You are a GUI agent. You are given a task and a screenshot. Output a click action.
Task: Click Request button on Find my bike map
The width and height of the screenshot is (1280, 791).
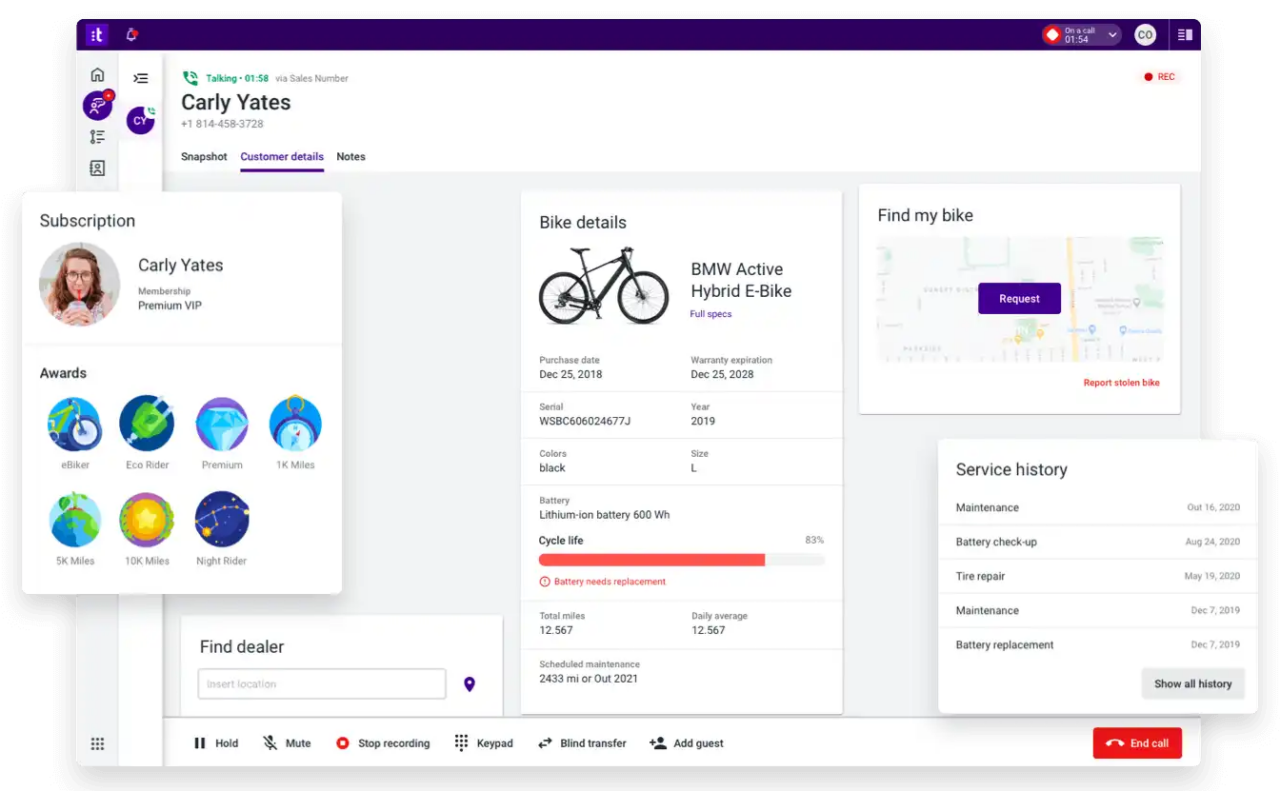pos(1019,298)
